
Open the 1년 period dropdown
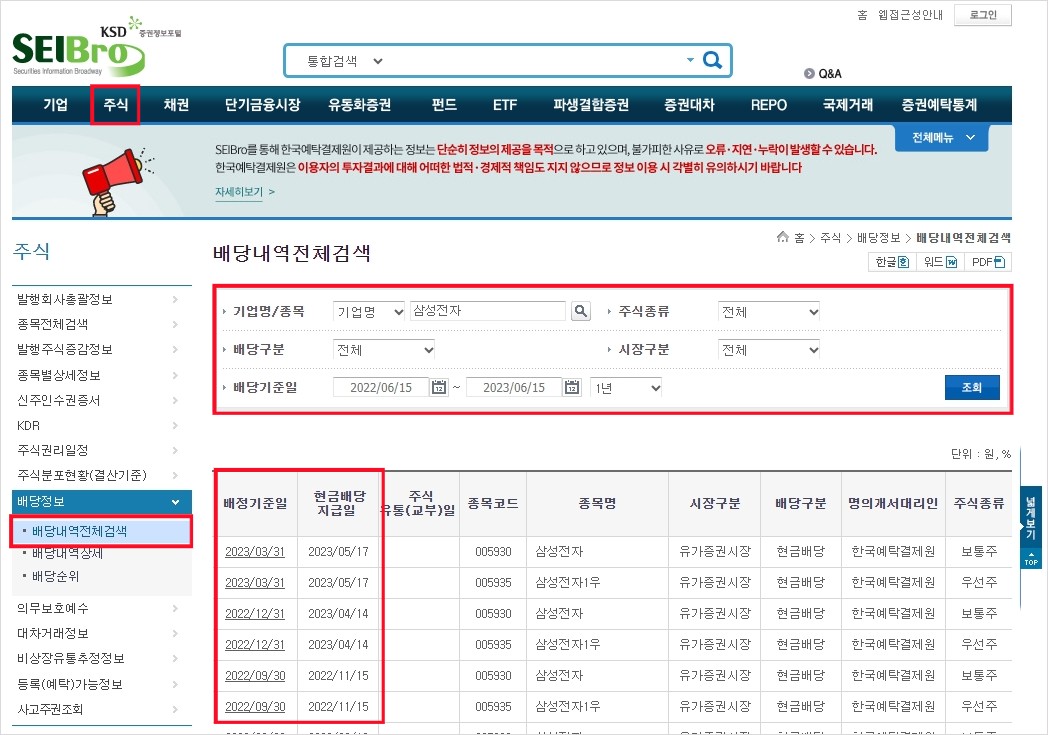coord(625,387)
